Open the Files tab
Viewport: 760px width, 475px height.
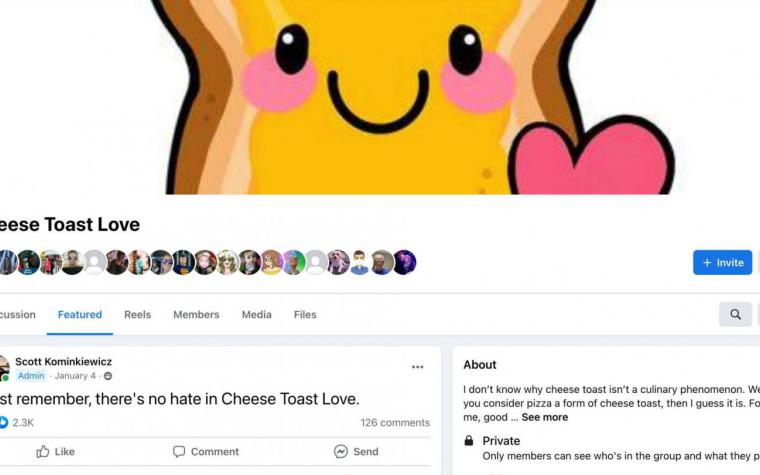tap(305, 315)
